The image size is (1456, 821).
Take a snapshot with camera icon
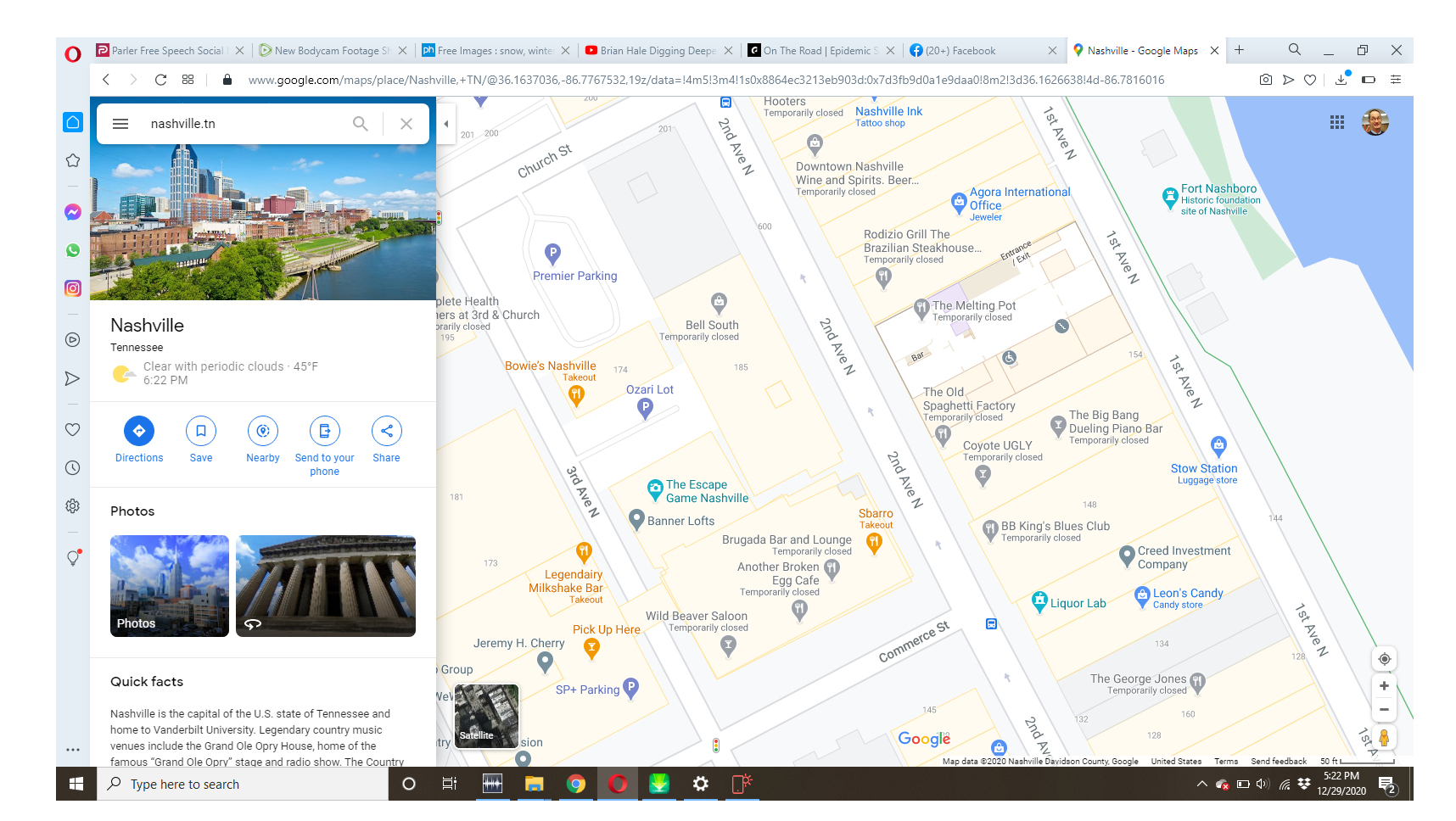1266,80
